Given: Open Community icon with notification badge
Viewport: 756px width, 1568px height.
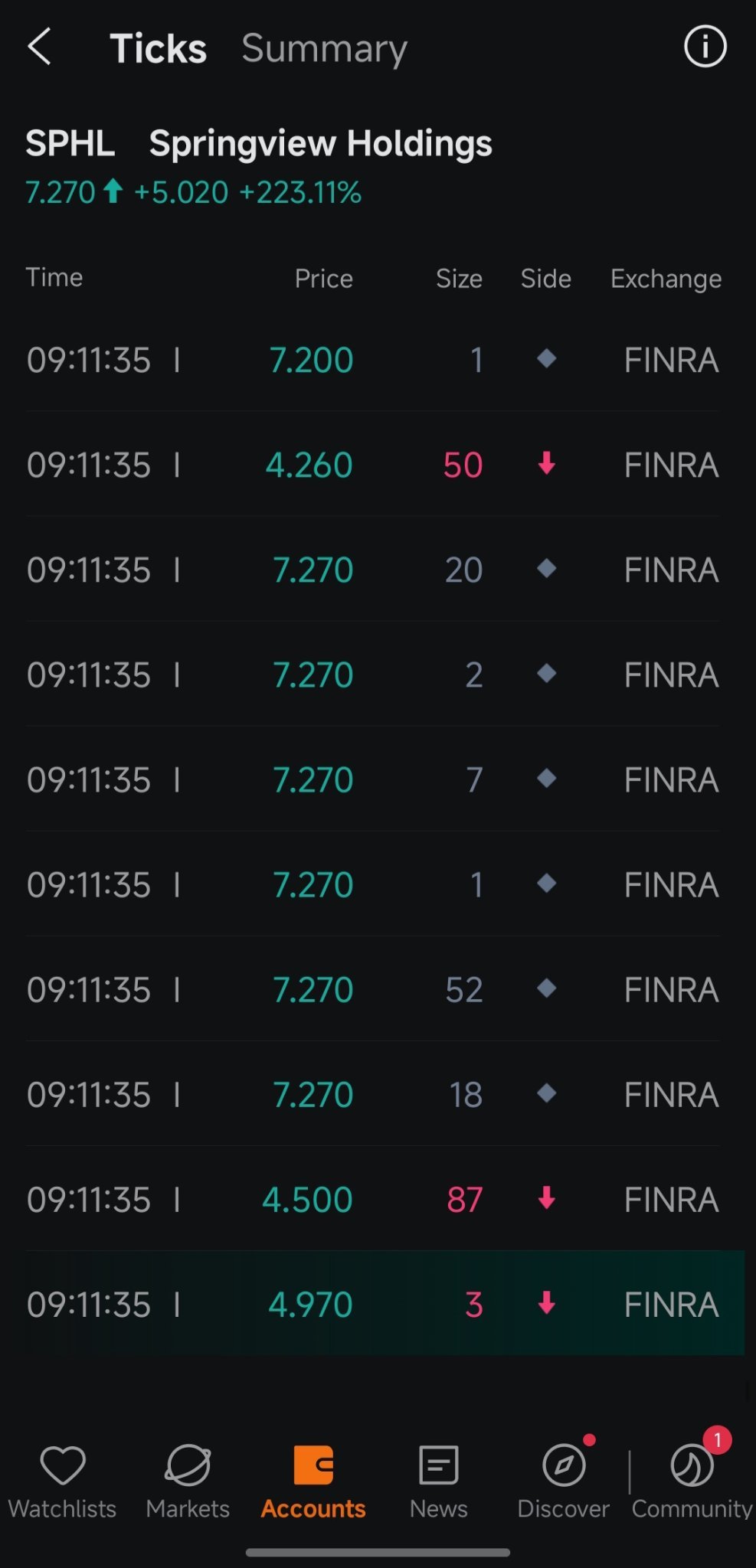Looking at the screenshot, I should point(692,1465).
